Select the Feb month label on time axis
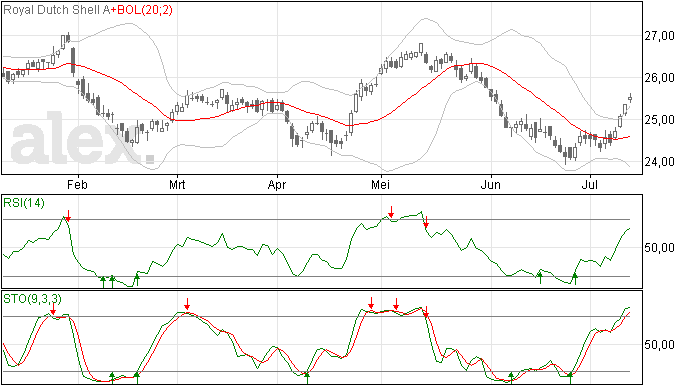The height and width of the screenshot is (387, 690). coord(77,184)
